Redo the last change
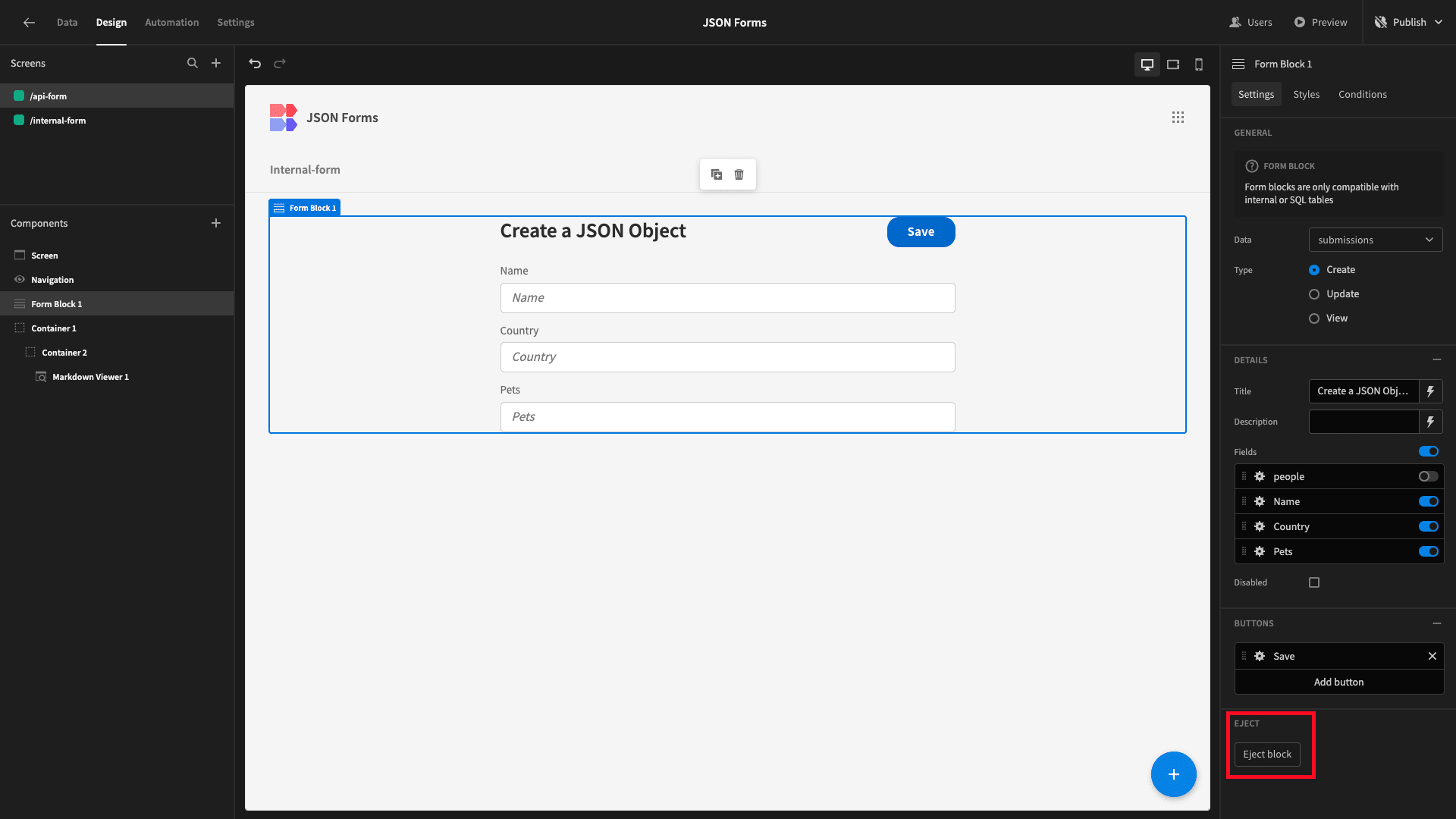Image resolution: width=1456 pixels, height=819 pixels. click(x=280, y=64)
